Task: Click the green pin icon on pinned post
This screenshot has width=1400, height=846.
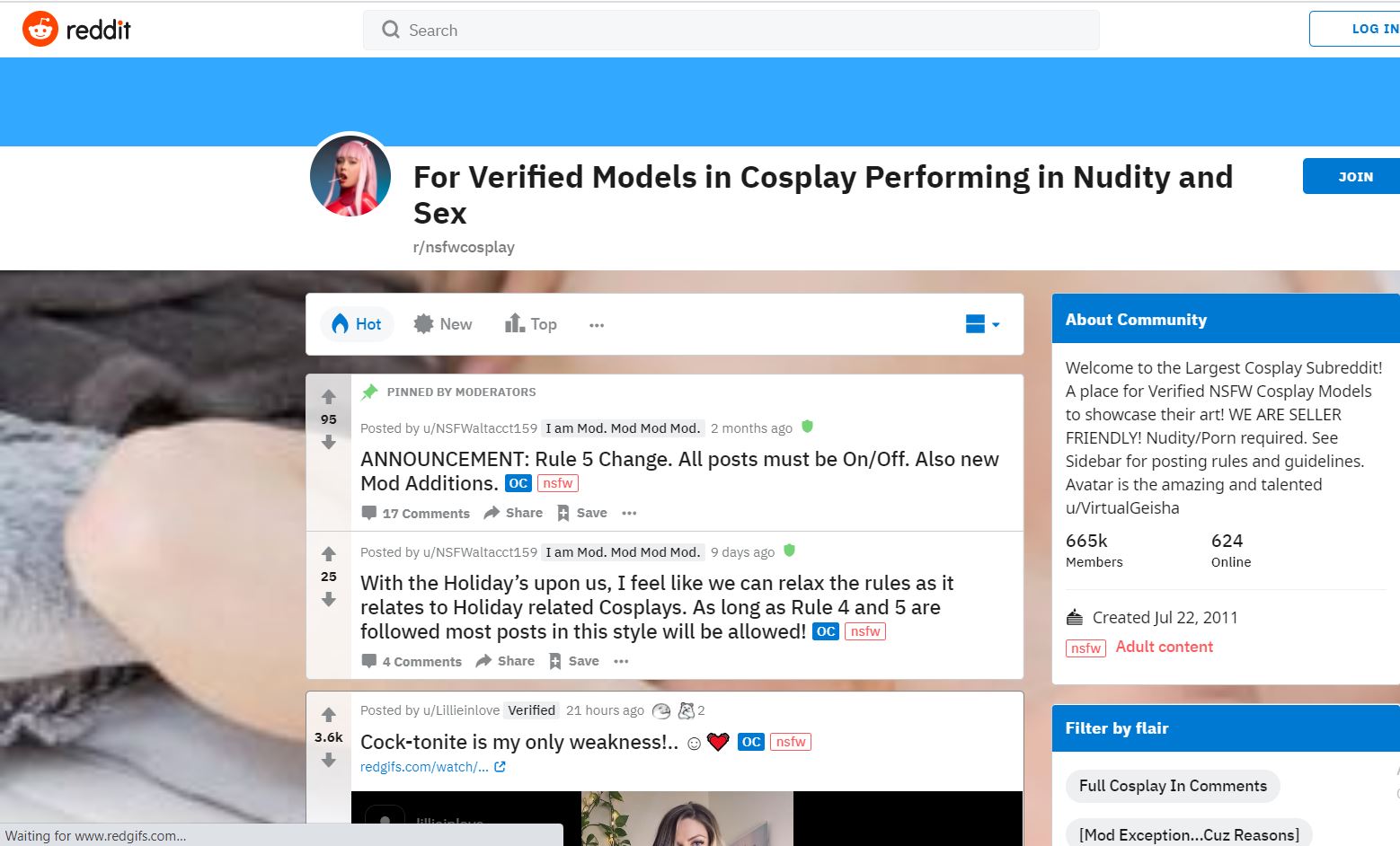Action: (369, 392)
